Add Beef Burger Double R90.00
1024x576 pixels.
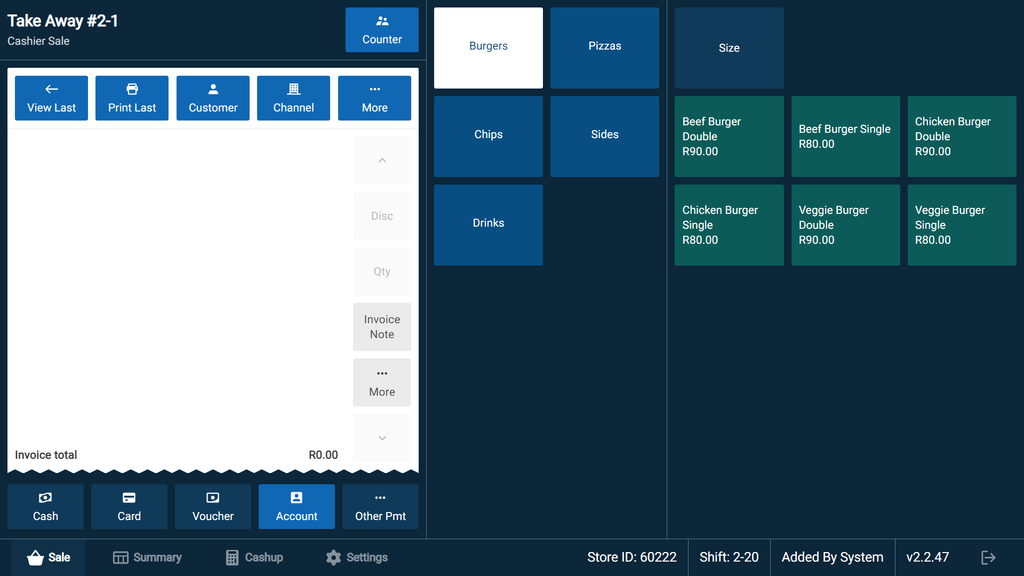[729, 136]
